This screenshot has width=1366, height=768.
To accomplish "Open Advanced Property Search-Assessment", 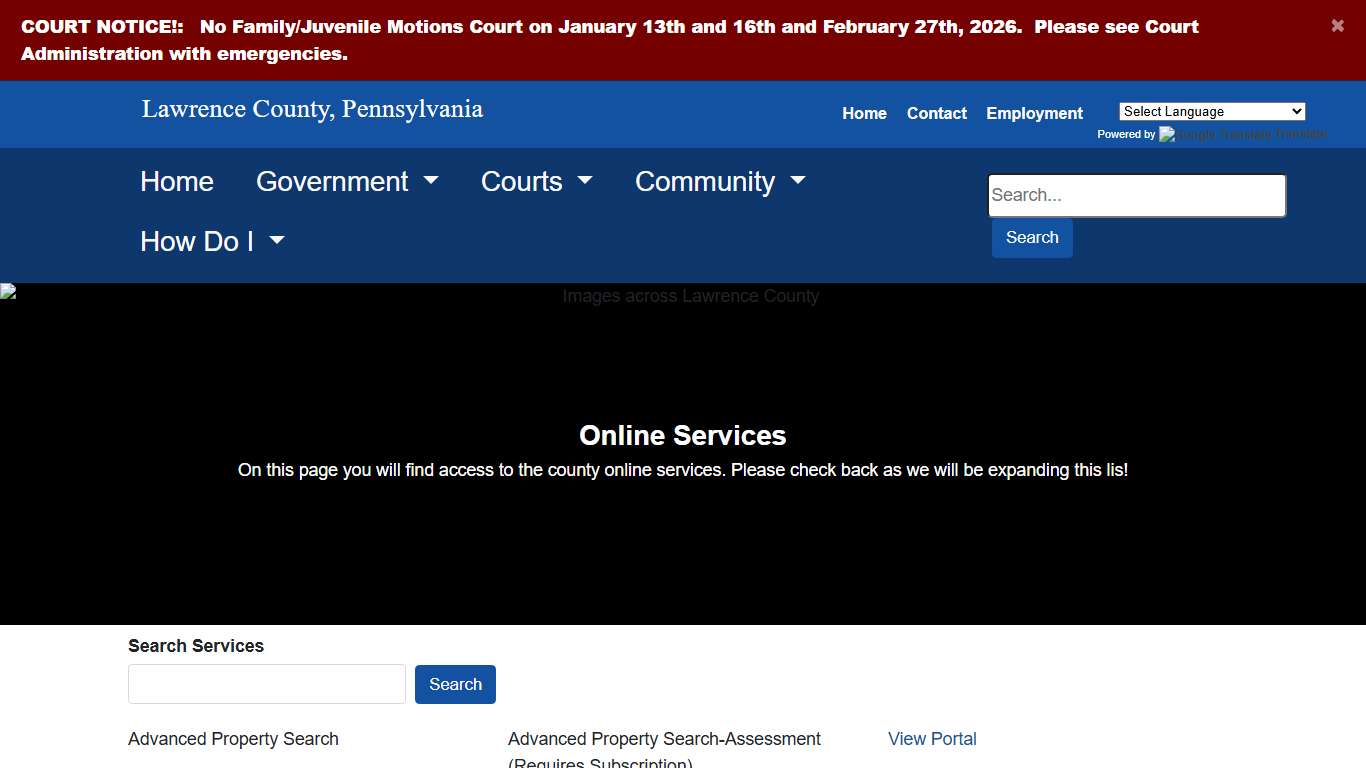I will pos(664,739).
